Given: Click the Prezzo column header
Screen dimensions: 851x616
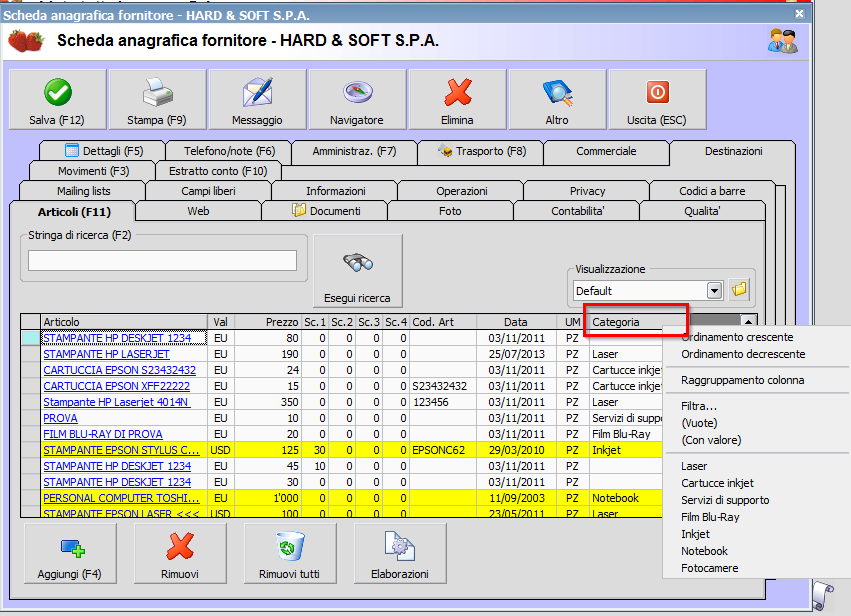Looking at the screenshot, I should pyautogui.click(x=268, y=322).
